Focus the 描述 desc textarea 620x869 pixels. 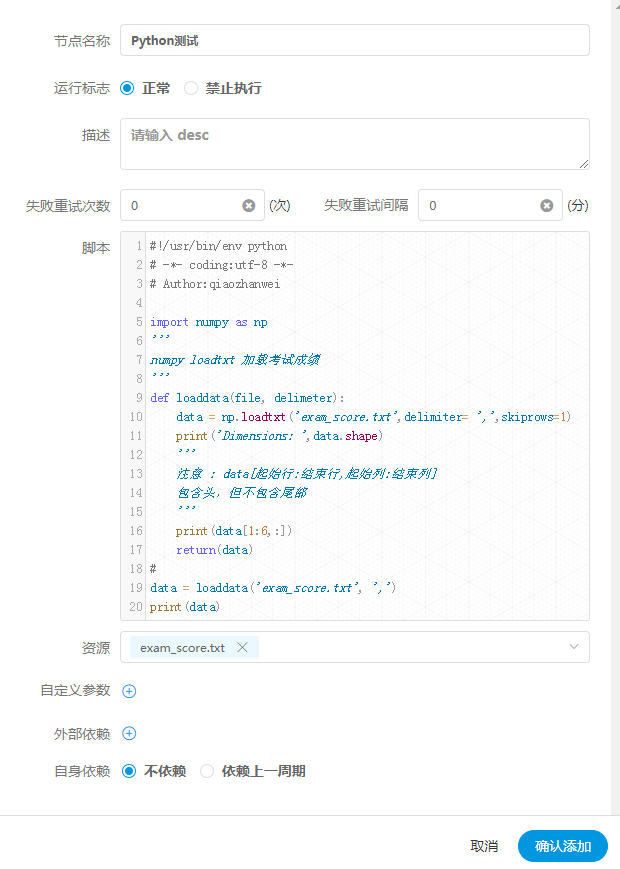pos(355,144)
